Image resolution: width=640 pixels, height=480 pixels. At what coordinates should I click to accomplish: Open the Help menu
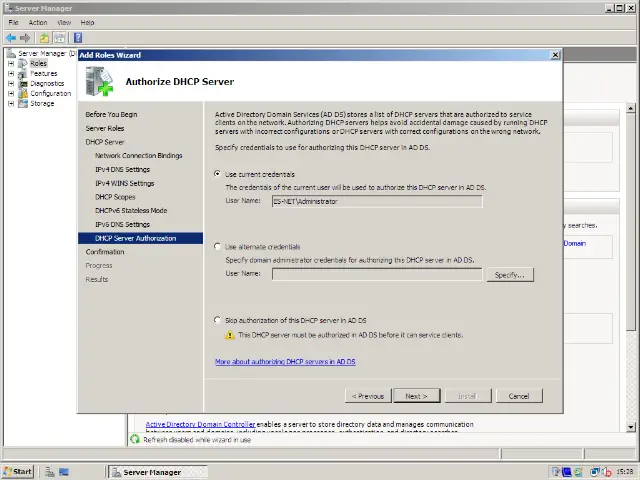pos(87,22)
